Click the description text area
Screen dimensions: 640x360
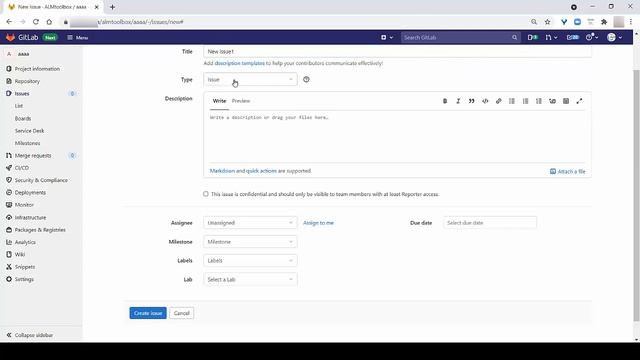click(x=397, y=137)
